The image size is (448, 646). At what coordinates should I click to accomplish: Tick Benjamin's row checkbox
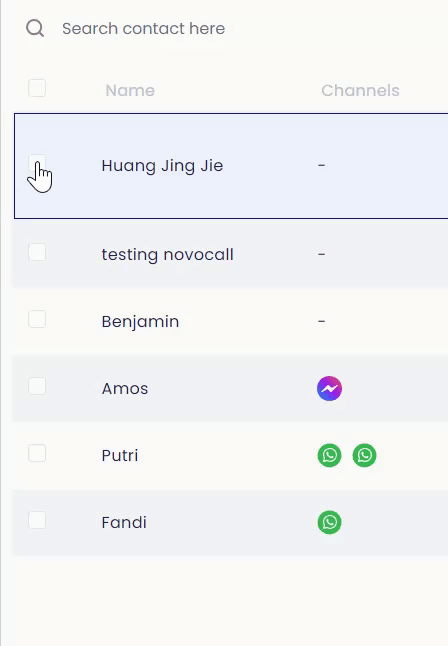[x=37, y=319]
